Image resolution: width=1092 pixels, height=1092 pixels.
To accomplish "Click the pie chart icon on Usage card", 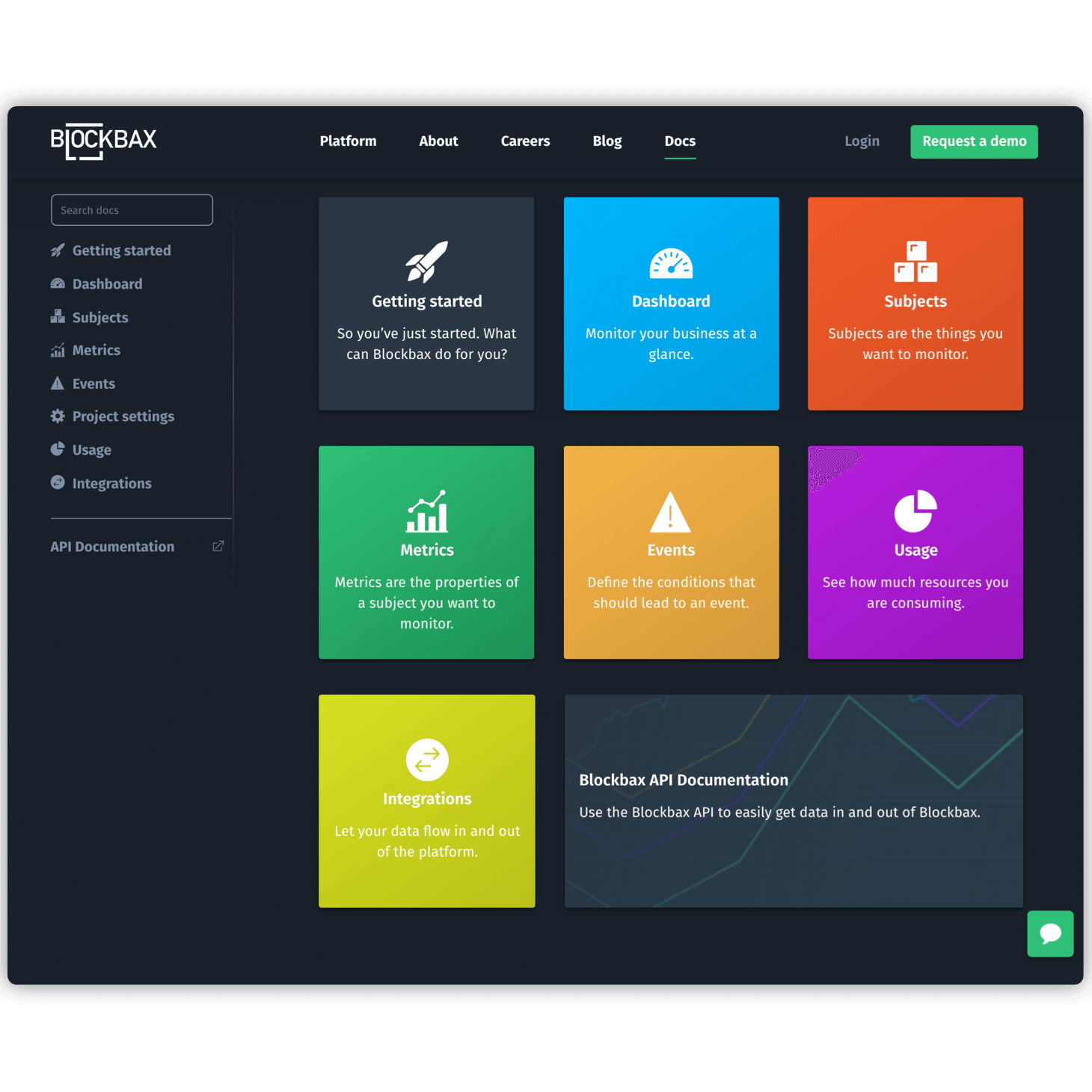I will tap(915, 511).
